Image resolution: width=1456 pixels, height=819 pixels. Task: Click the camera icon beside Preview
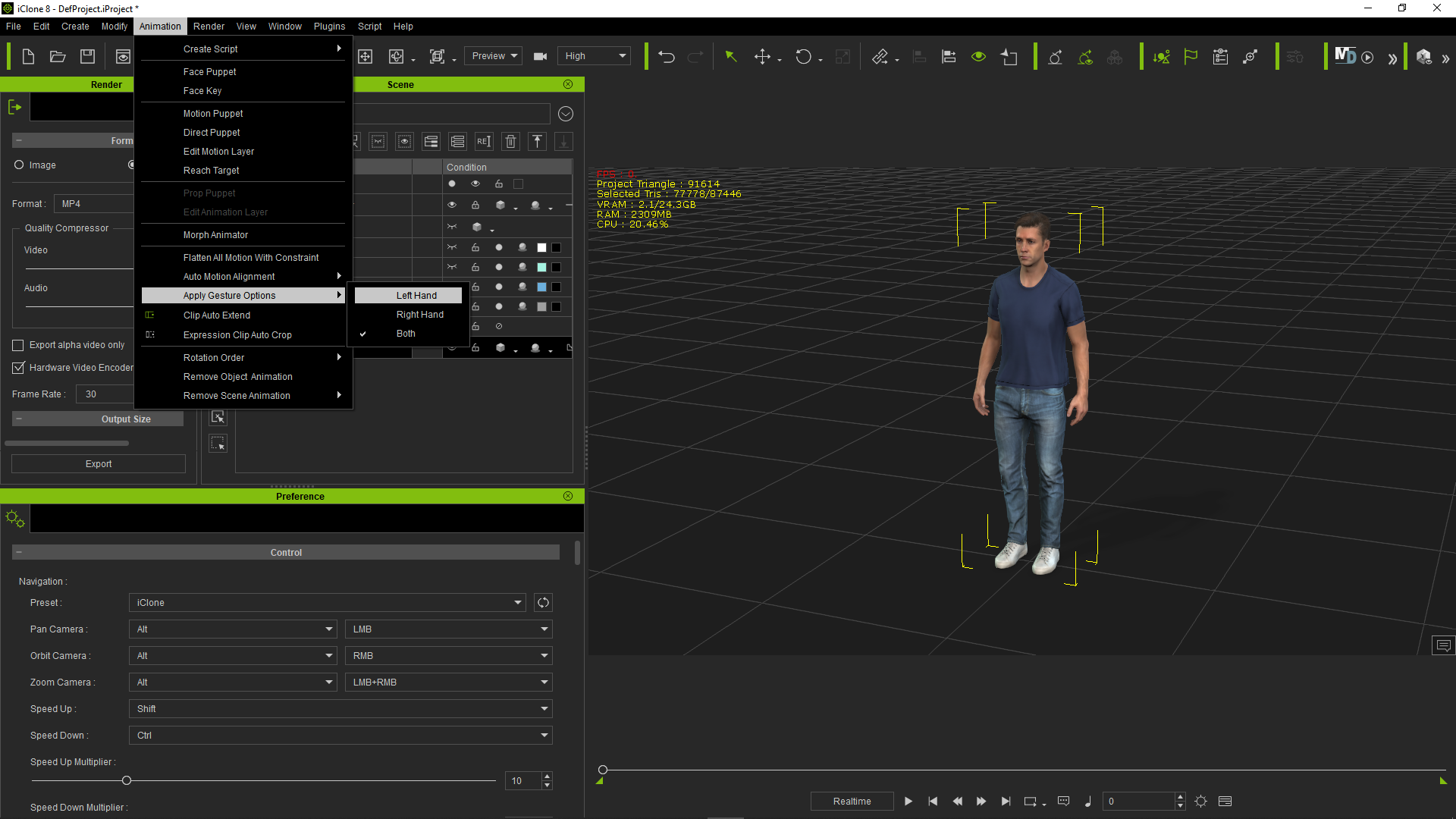(541, 56)
